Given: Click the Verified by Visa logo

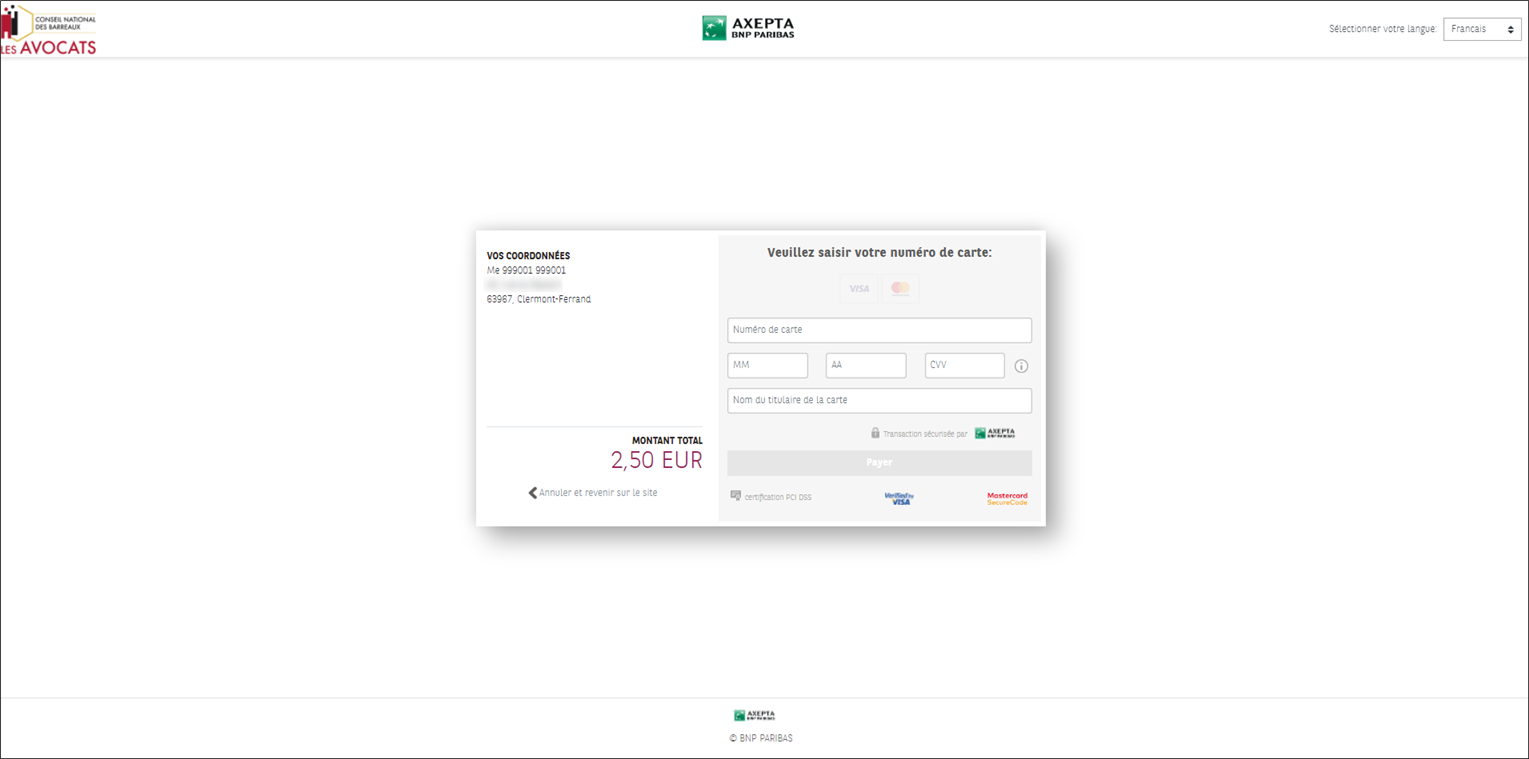Looking at the screenshot, I should click(x=899, y=498).
